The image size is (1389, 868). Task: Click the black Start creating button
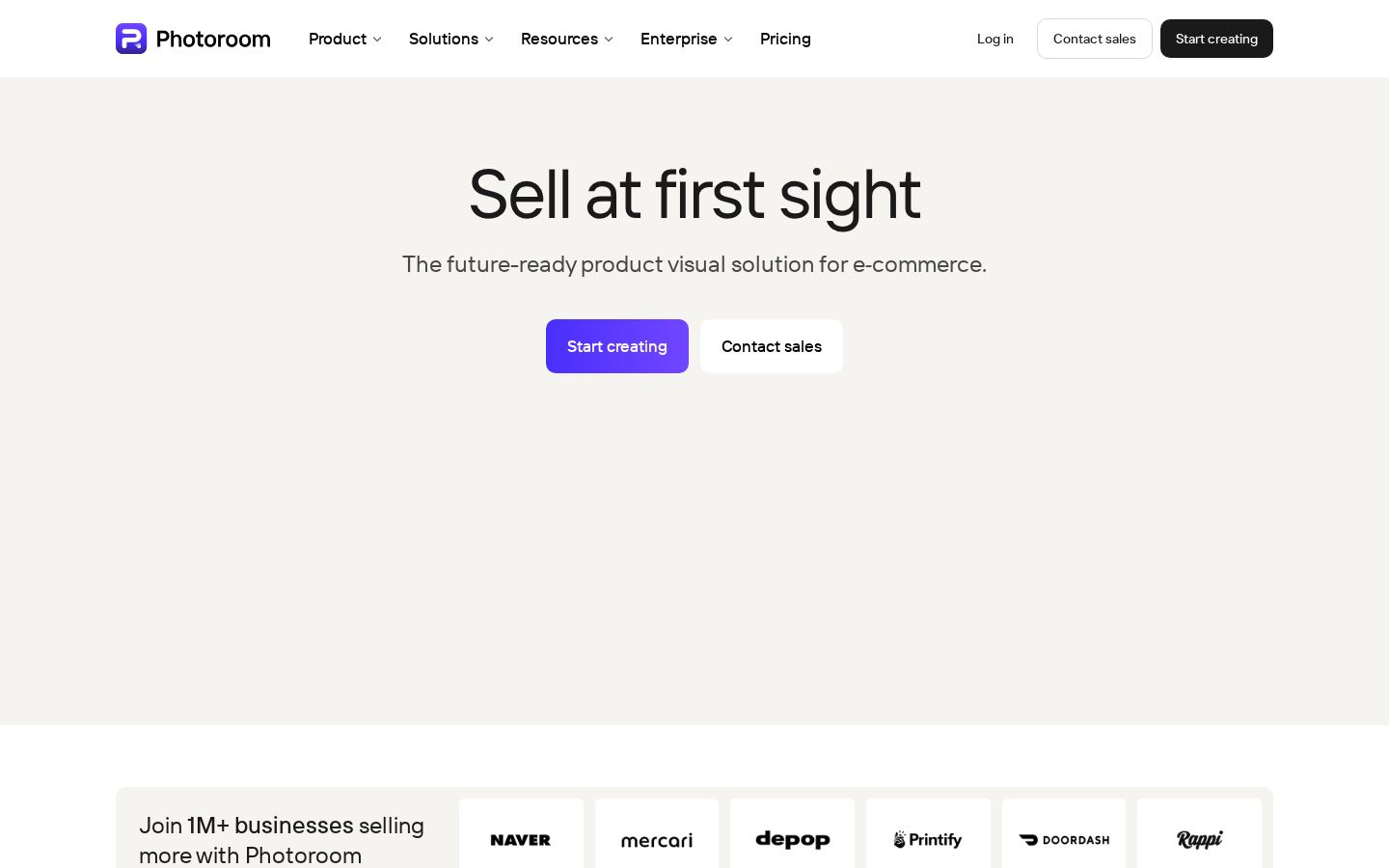tap(1216, 39)
